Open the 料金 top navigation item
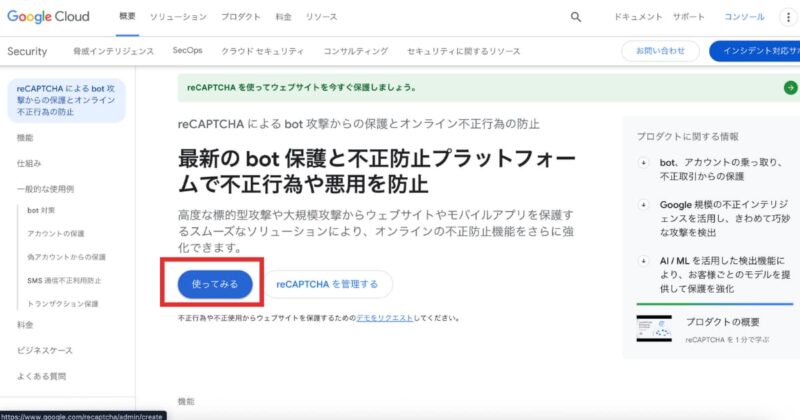 coord(284,17)
